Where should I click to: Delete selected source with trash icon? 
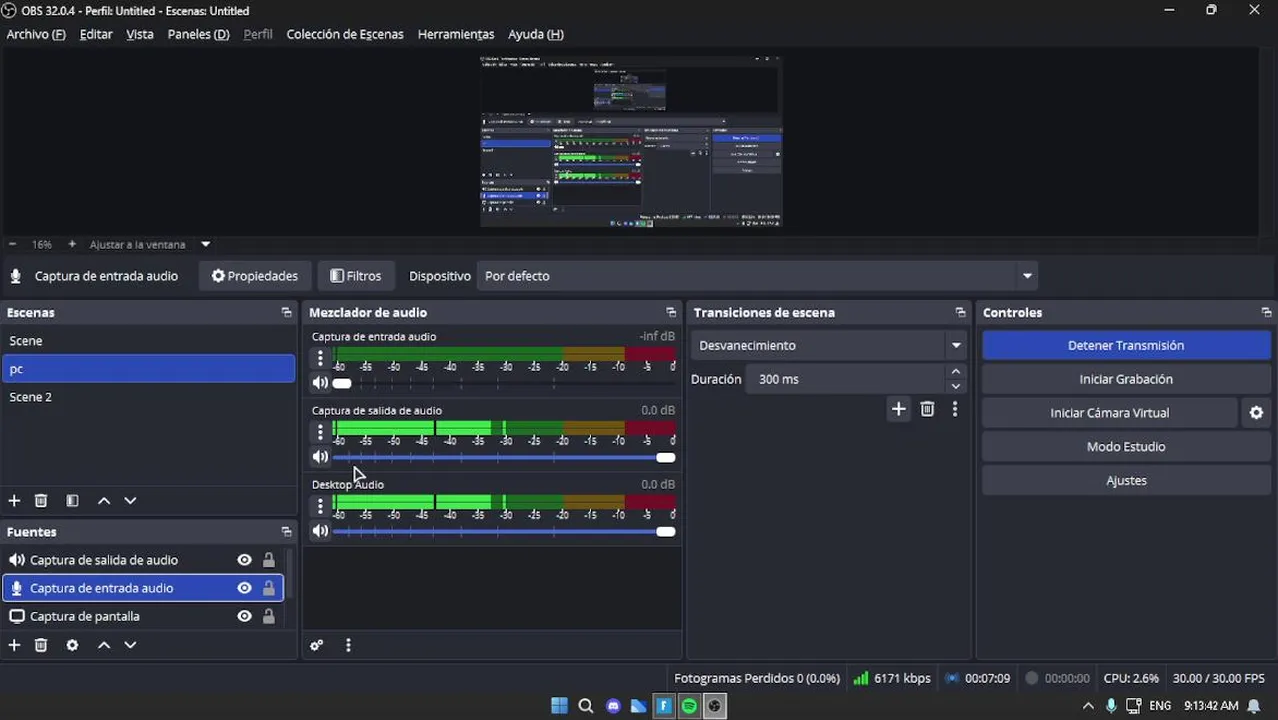tap(41, 645)
